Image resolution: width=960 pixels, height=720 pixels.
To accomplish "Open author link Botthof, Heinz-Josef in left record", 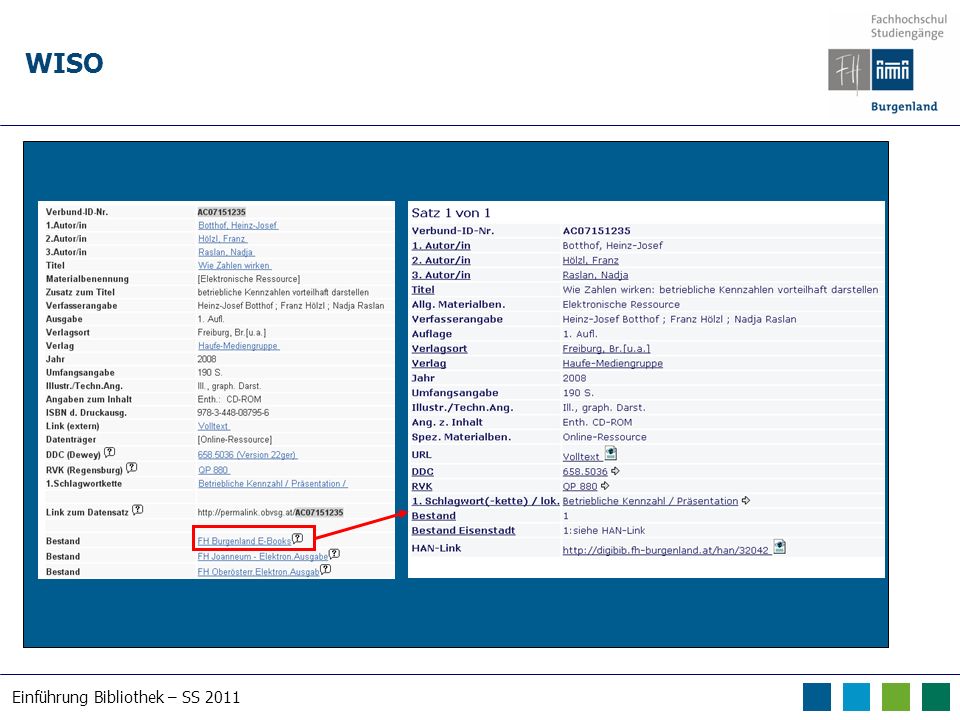I will (238, 225).
